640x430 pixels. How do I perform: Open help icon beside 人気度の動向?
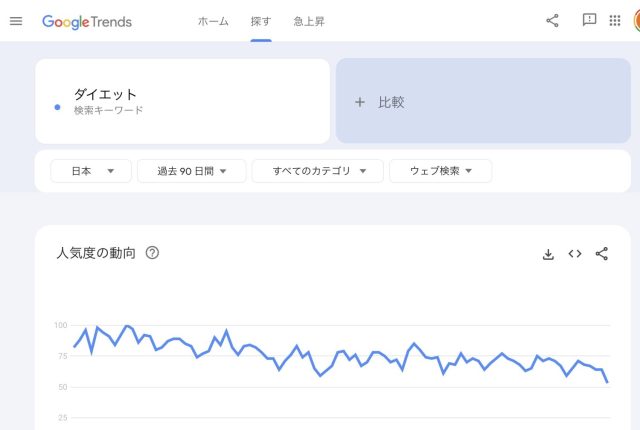152,253
